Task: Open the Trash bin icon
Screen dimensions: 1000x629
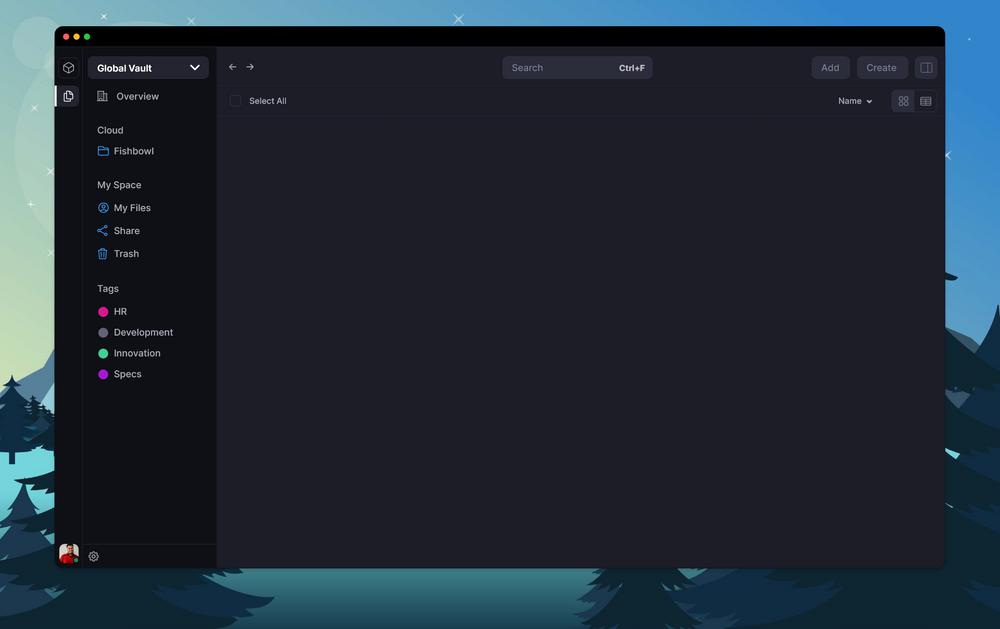Action: click(x=102, y=253)
